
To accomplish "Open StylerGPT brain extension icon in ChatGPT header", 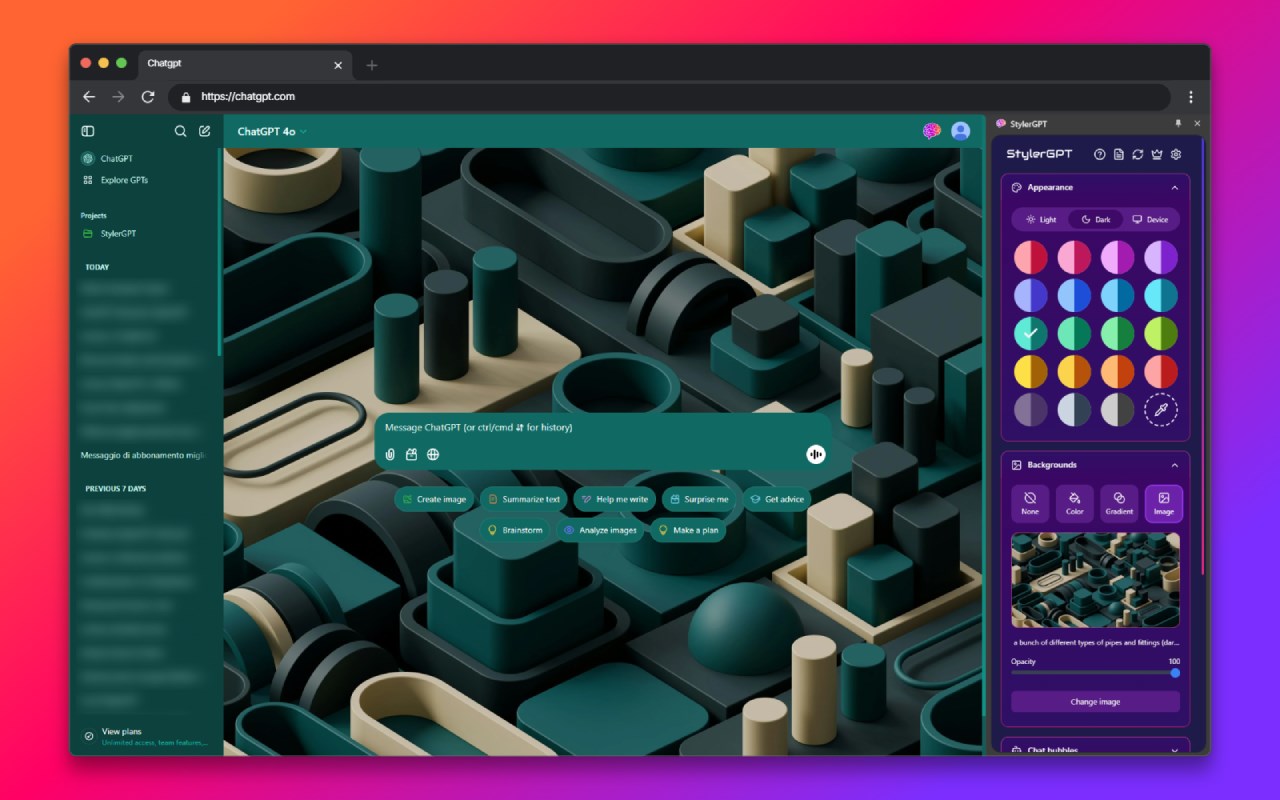I will 931,131.
